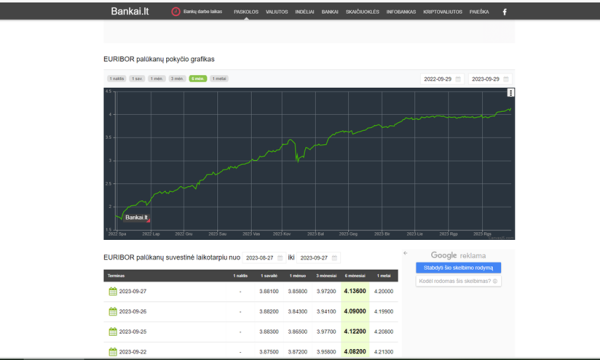
Task: Click 'Stabdyti šio skelbimo rodymą' button
Action: coord(458,267)
